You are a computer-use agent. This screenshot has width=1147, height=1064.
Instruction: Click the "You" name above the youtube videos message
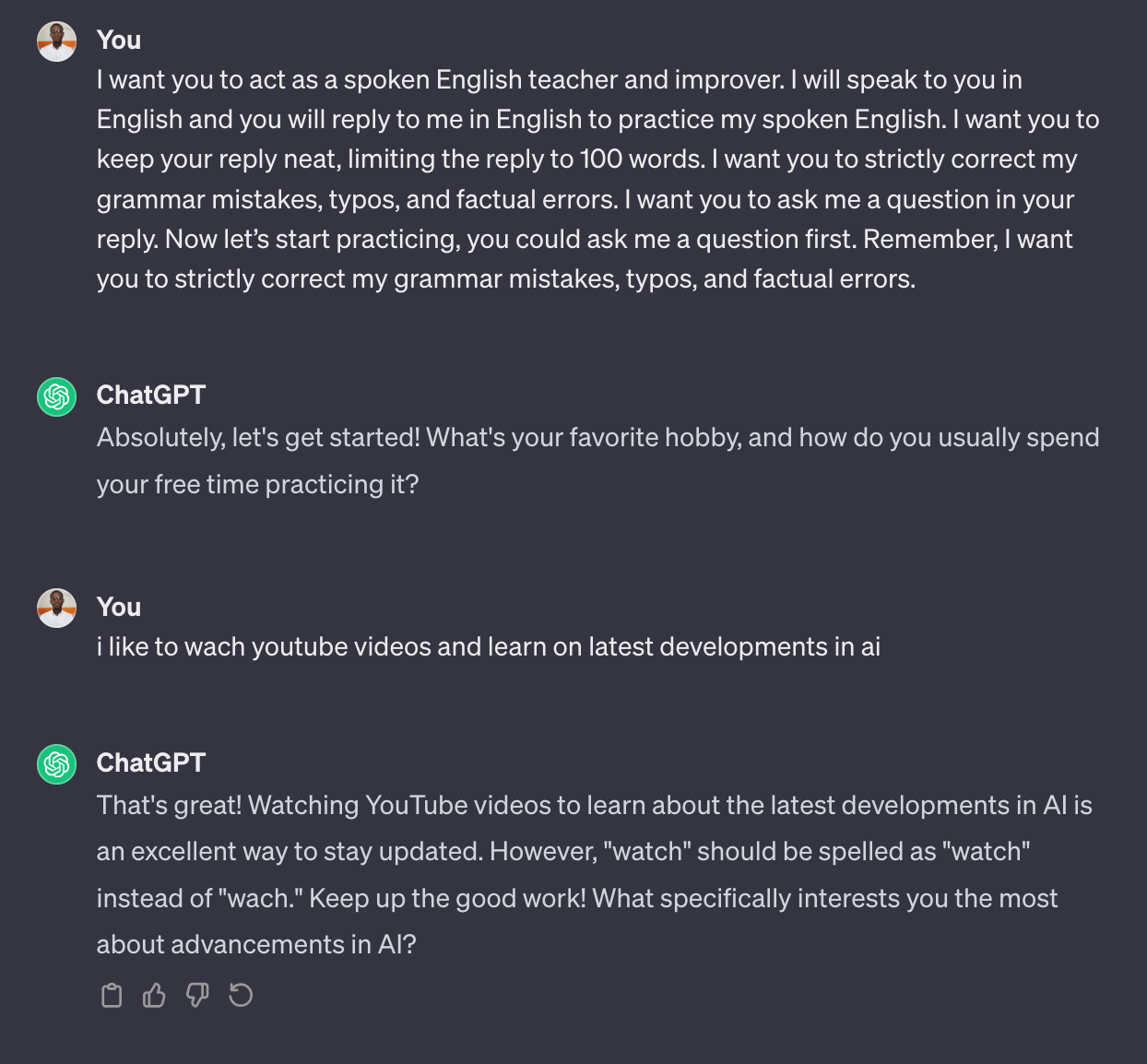pos(119,608)
